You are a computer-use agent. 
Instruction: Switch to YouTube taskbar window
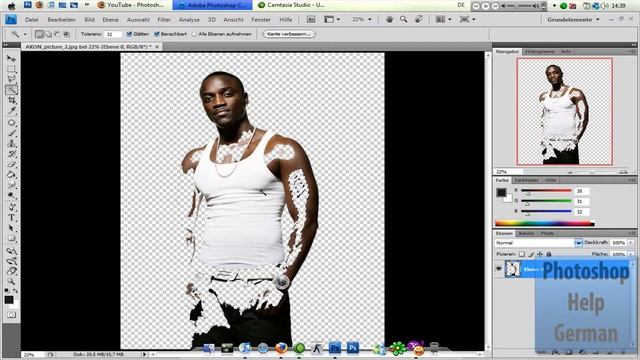[x=131, y=5]
